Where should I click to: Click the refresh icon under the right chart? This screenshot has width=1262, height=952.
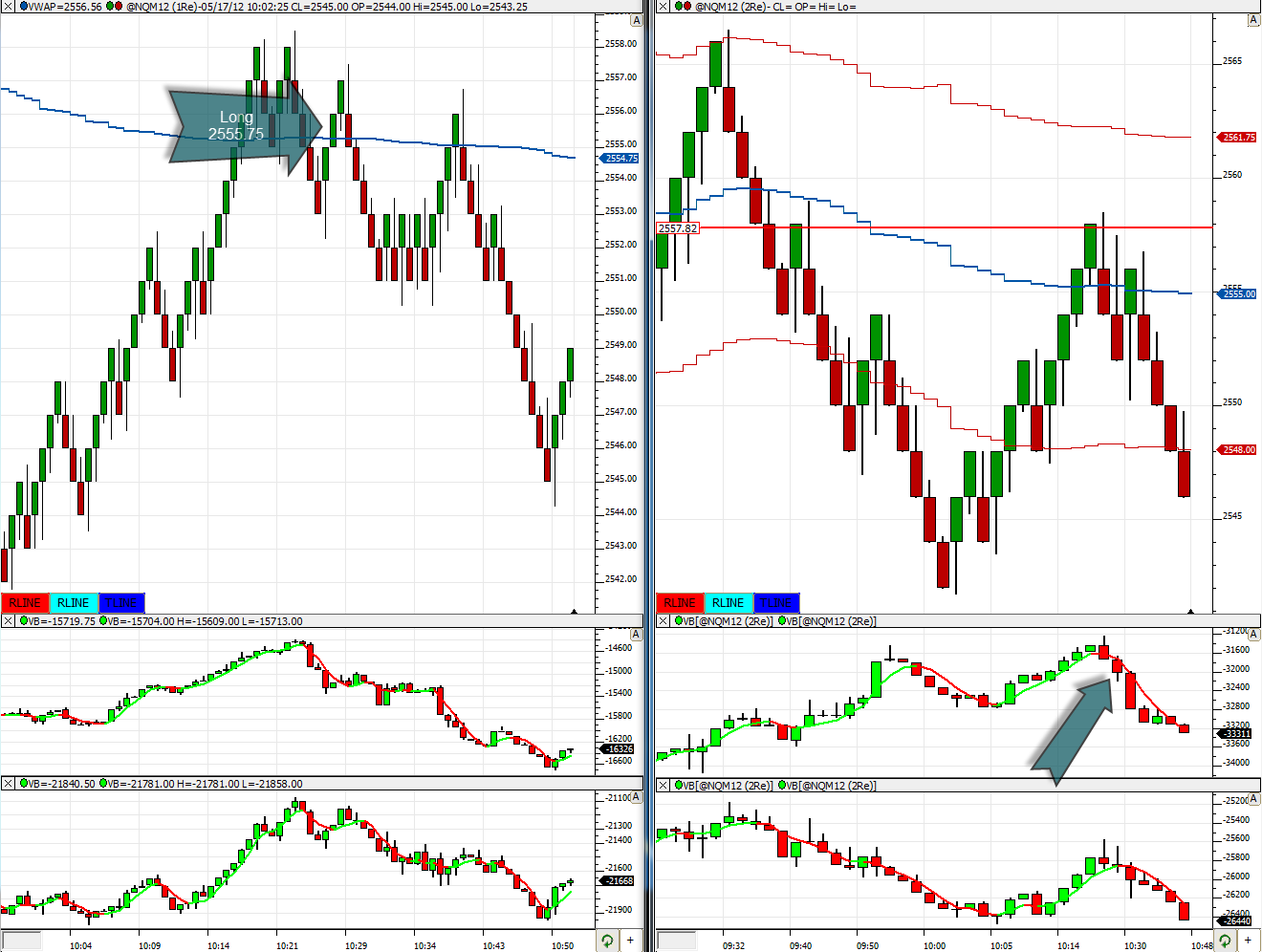click(x=1225, y=941)
